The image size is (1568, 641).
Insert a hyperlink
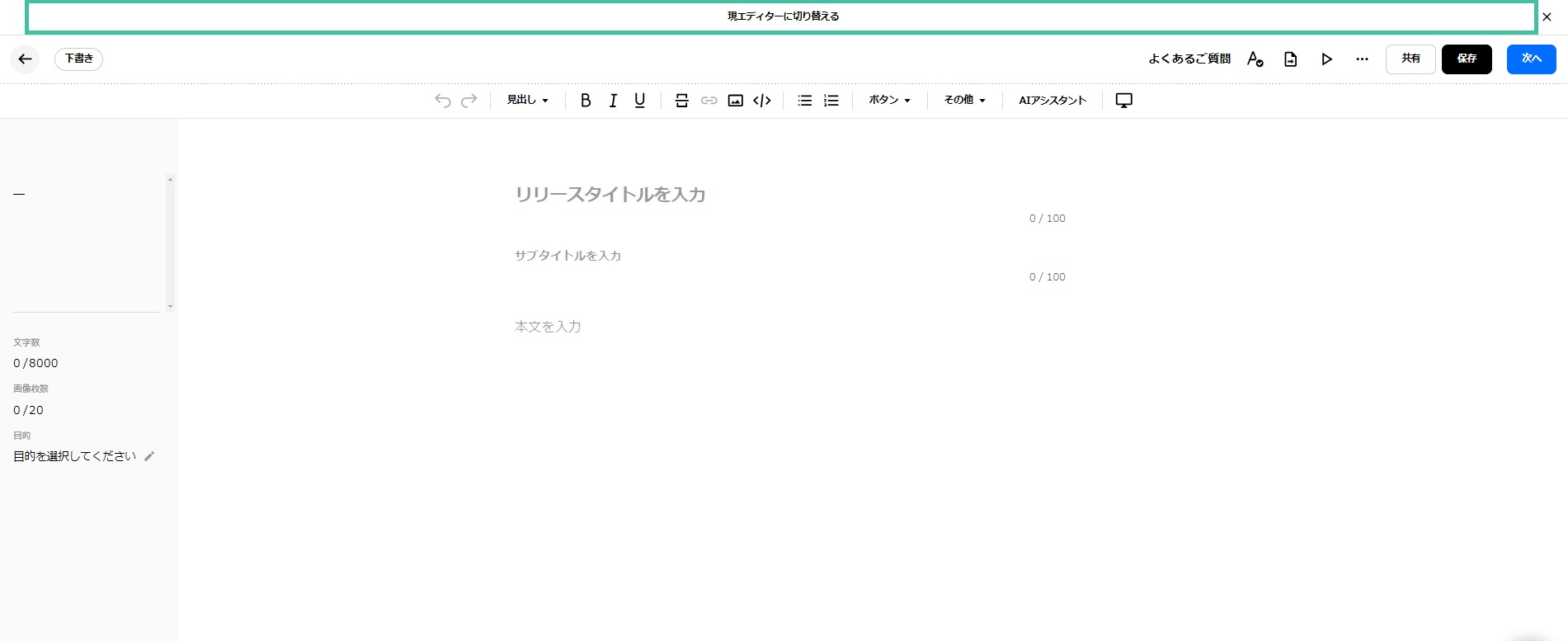click(709, 100)
